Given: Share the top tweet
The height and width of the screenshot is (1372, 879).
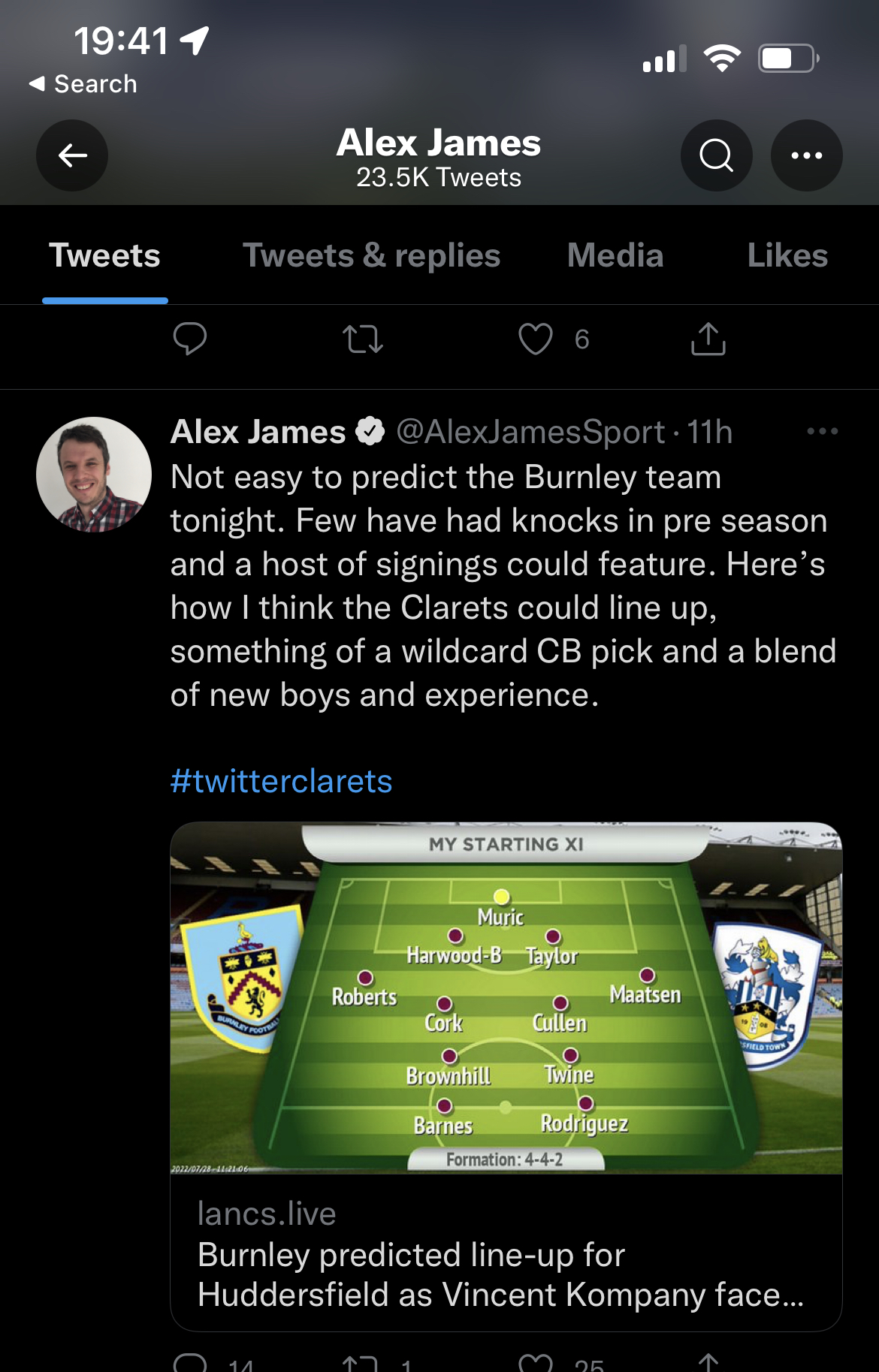Looking at the screenshot, I should pos(708,339).
